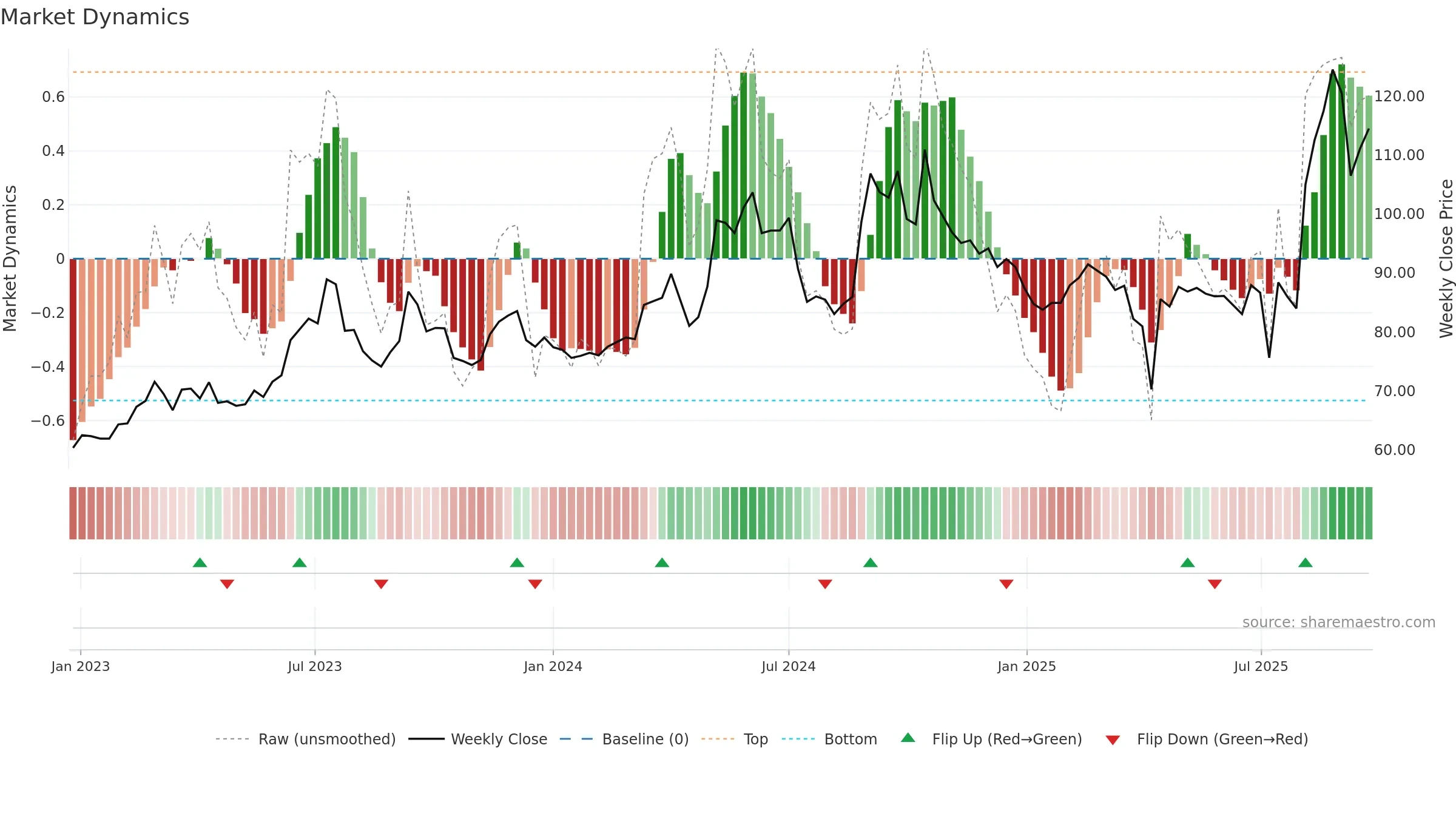Image resolution: width=1456 pixels, height=819 pixels.
Task: Click the 120.00 price axis label
Action: coord(1400,96)
